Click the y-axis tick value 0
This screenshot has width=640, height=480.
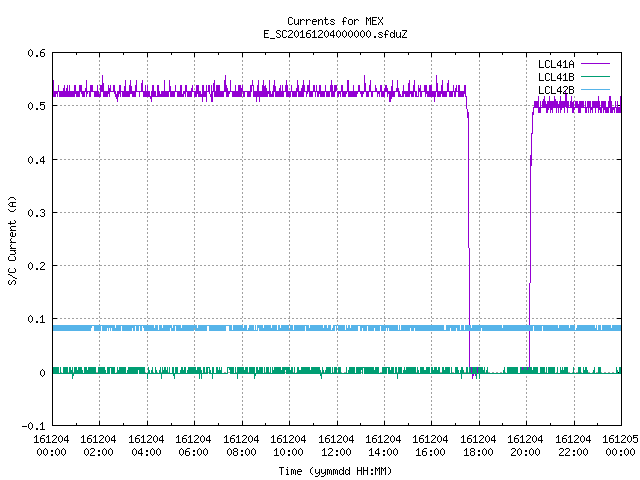click(x=42, y=373)
